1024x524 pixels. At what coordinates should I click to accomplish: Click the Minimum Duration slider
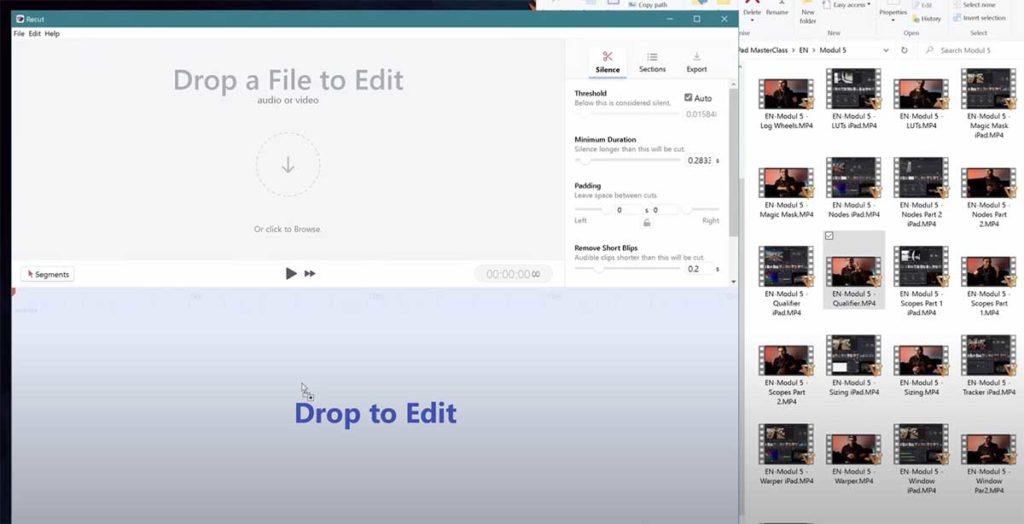[628, 160]
